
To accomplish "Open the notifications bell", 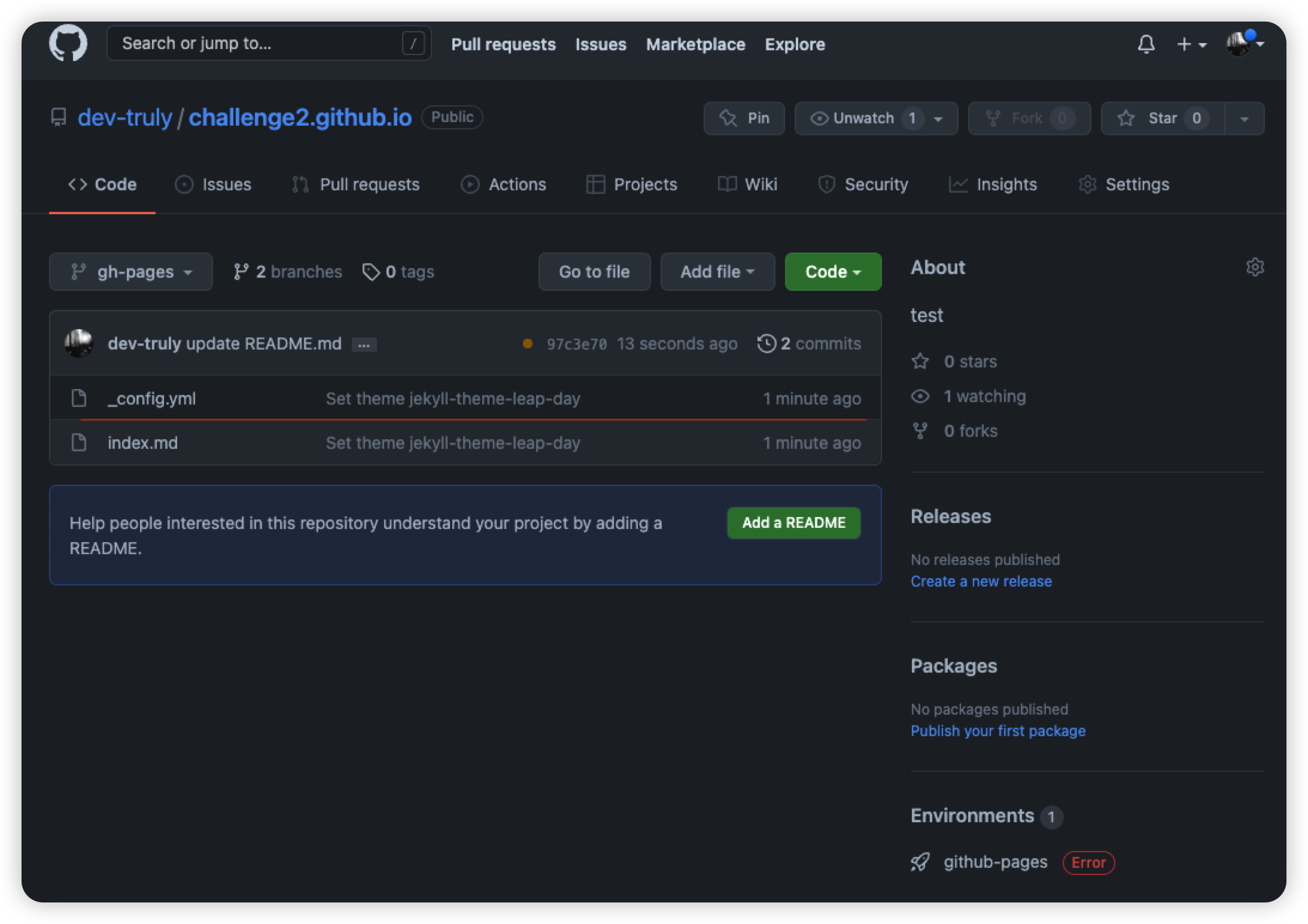I will pos(1145,44).
